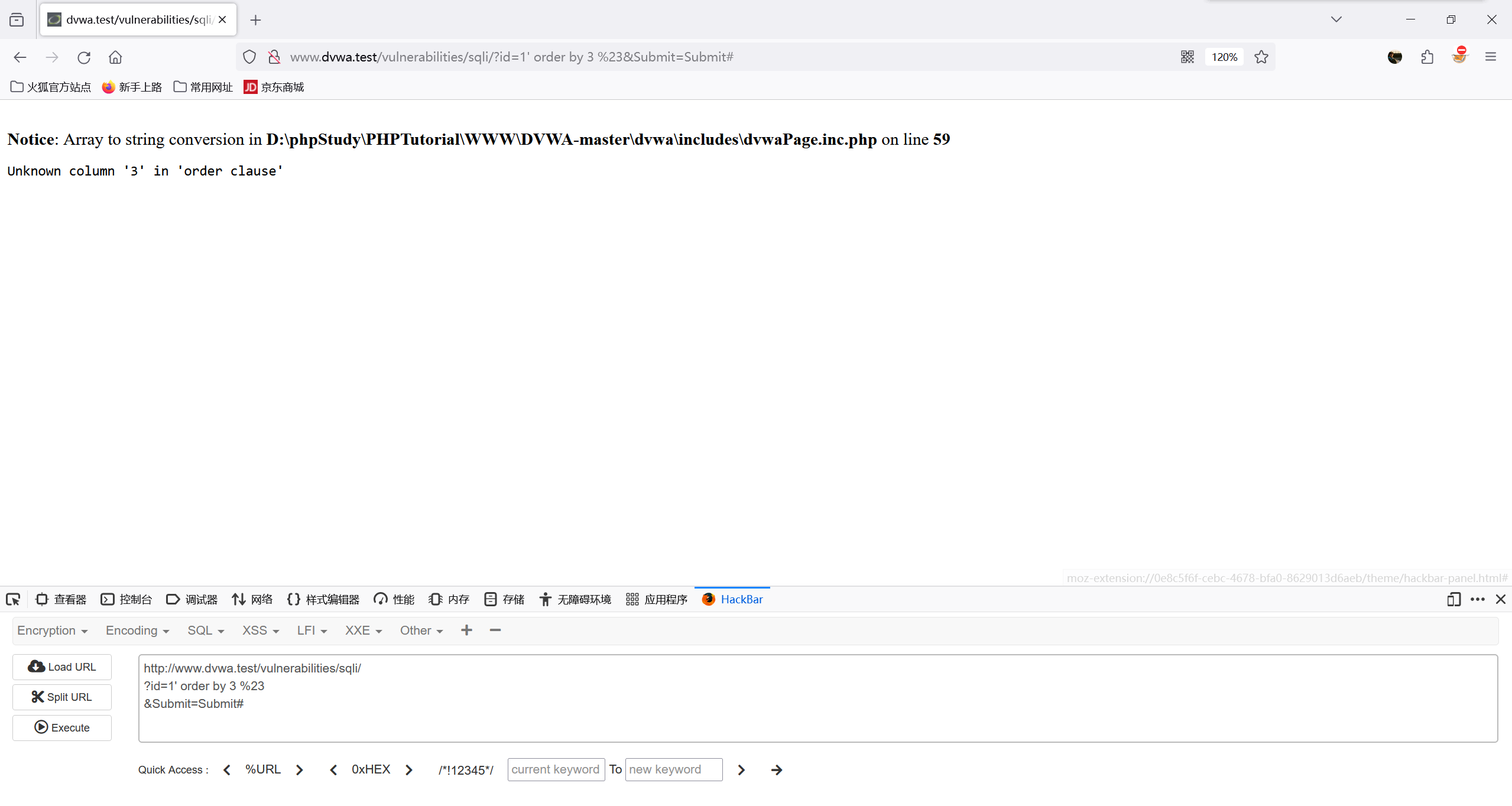This screenshot has width=1512, height=806.
Task: Open the 京东商城 bookmark
Action: point(274,87)
